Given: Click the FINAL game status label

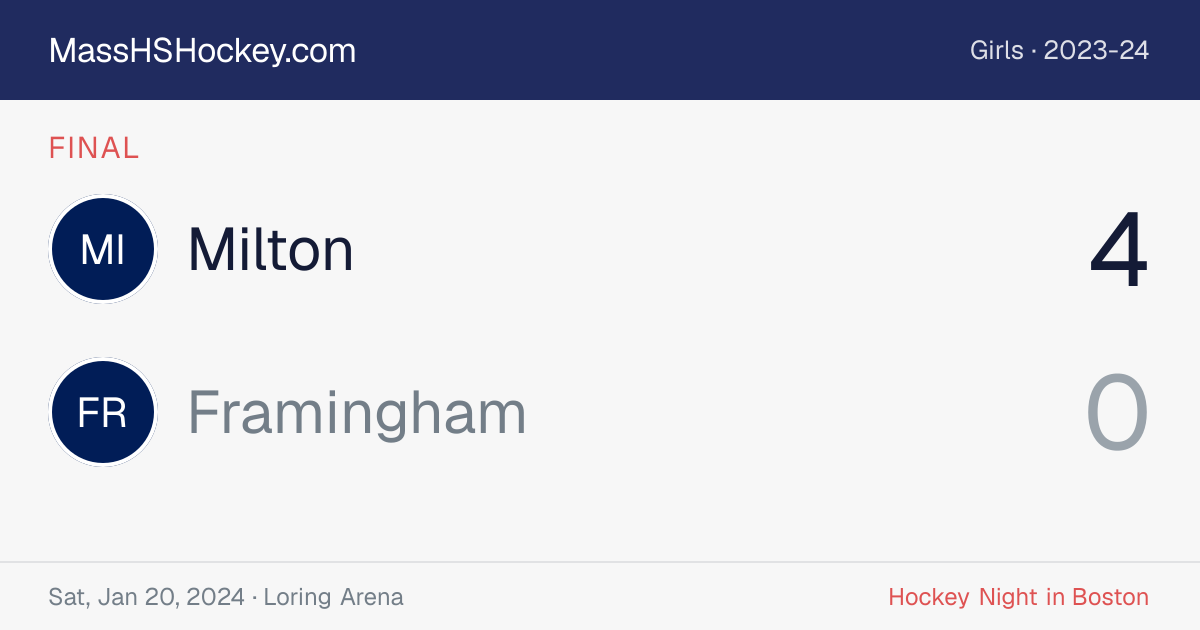Looking at the screenshot, I should point(94,149).
